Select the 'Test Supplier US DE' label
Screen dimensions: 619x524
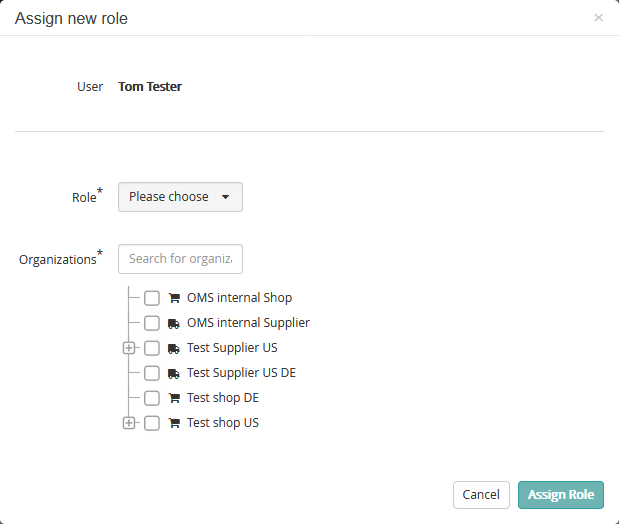242,373
